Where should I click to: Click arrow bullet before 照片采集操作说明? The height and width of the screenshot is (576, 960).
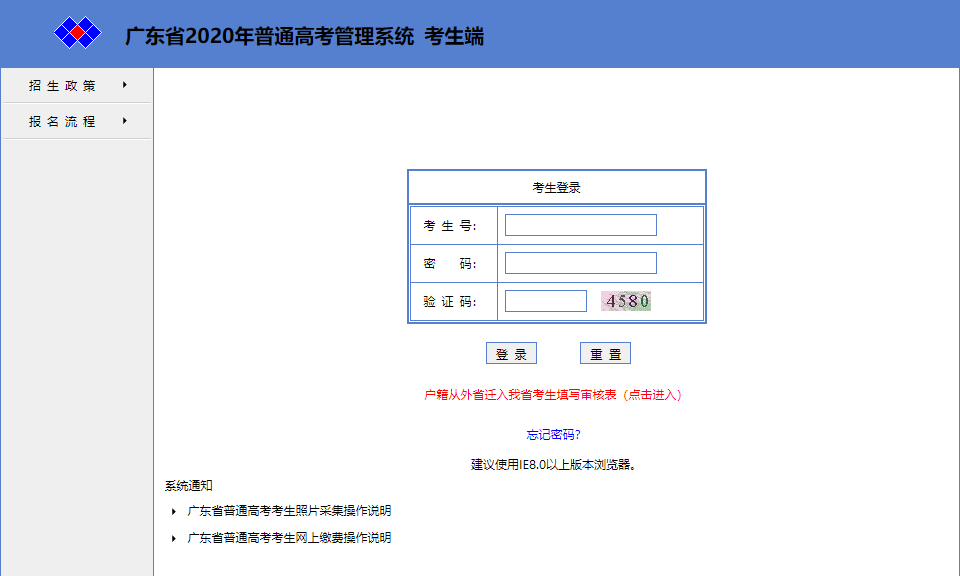[174, 511]
